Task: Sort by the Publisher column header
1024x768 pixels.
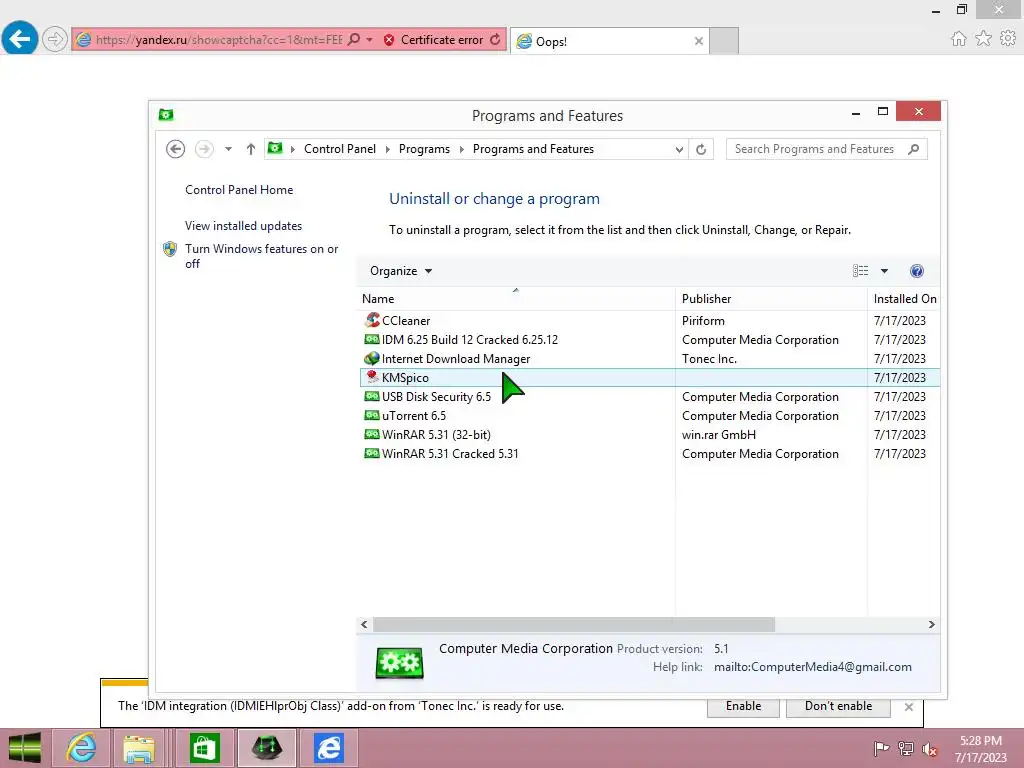Action: [771, 298]
